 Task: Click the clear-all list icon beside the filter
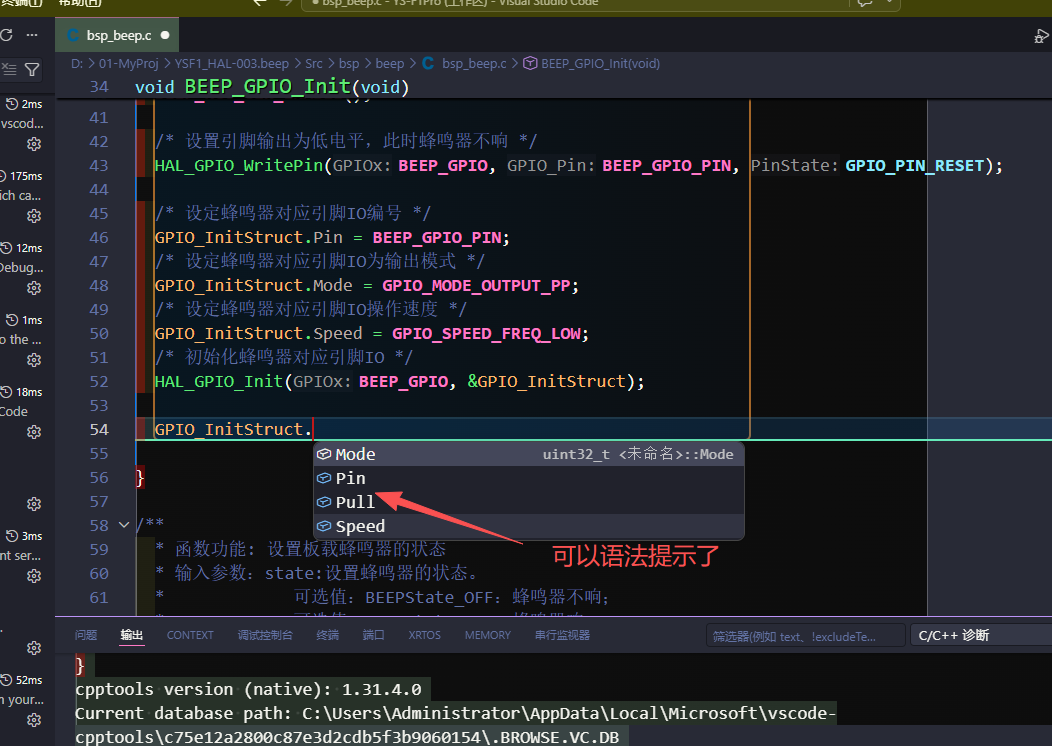[x=9, y=69]
